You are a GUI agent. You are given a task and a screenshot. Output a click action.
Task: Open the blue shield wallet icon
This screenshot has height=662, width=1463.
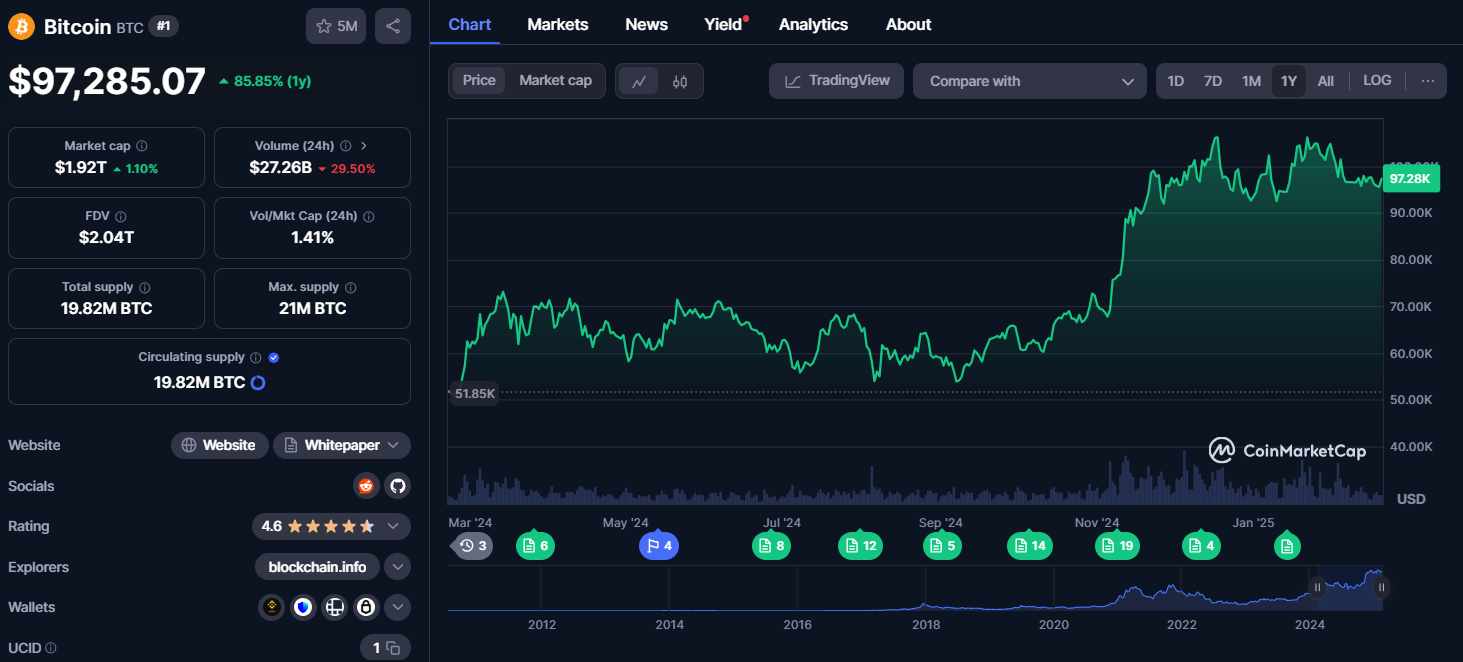pyautogui.click(x=303, y=607)
